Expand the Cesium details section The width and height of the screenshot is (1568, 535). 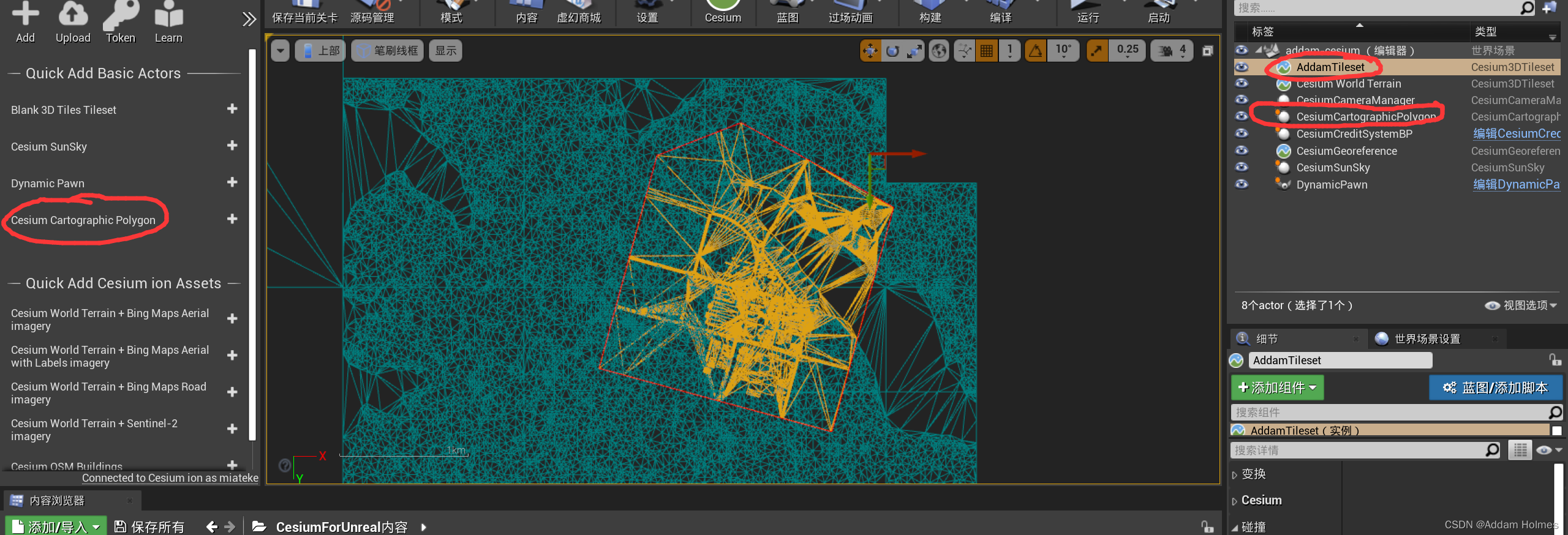coord(1235,501)
